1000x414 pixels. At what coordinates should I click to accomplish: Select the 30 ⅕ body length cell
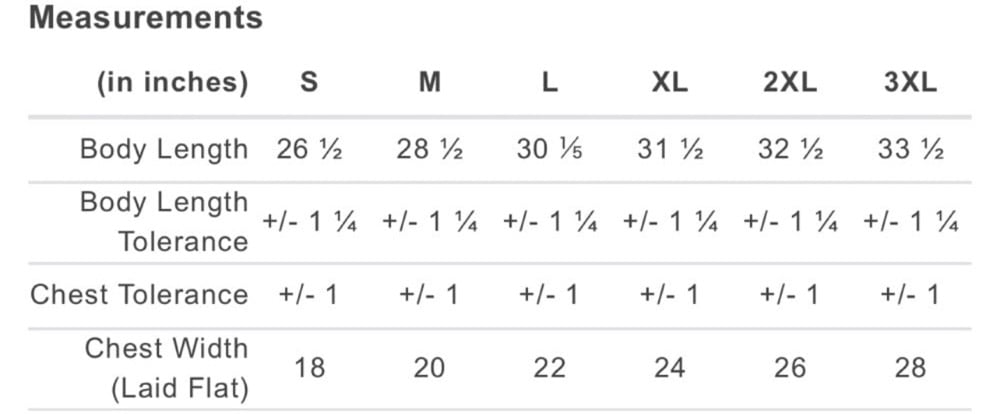[x=550, y=150]
